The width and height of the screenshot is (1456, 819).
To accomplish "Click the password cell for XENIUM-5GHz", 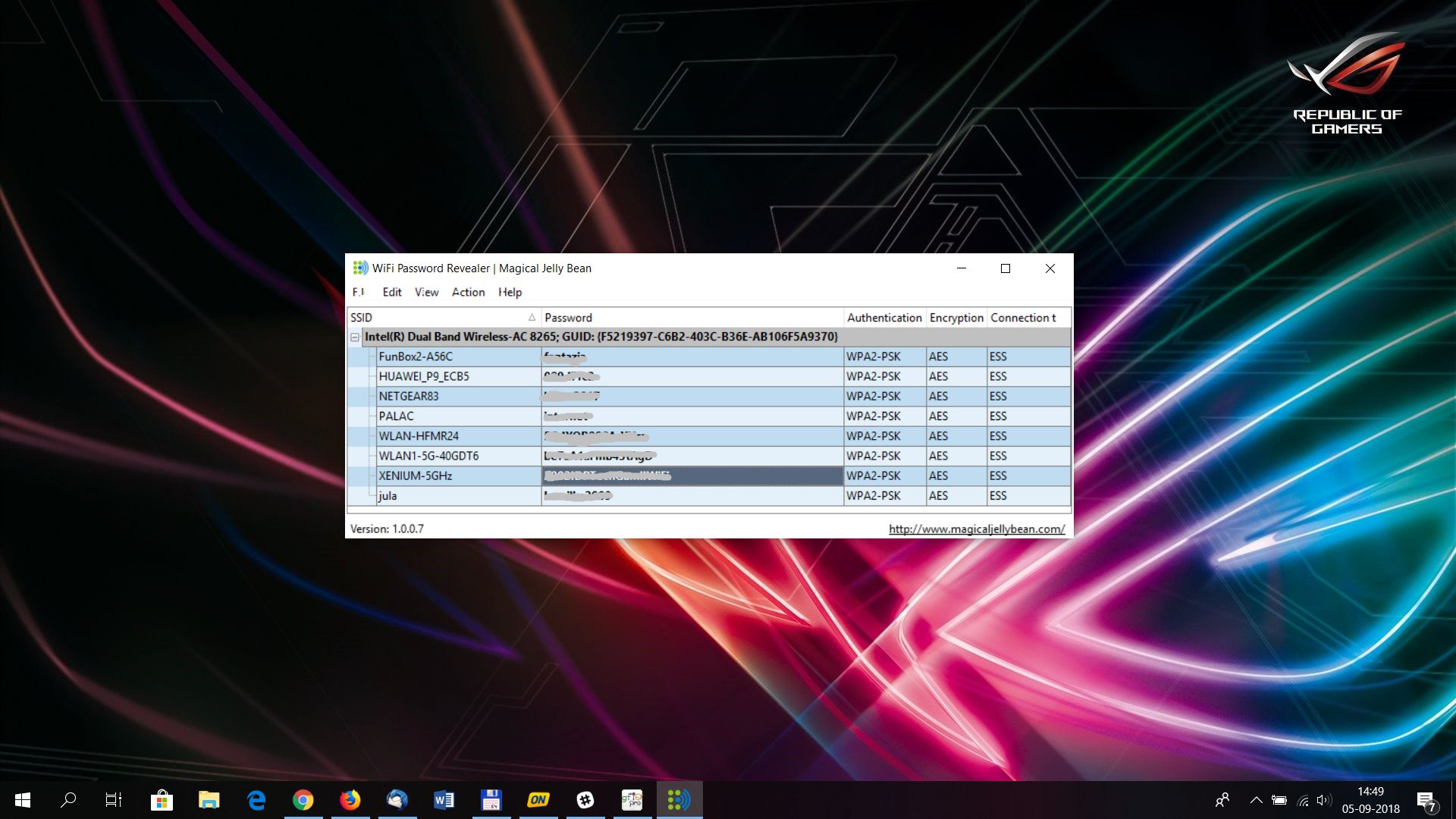I will (x=692, y=475).
